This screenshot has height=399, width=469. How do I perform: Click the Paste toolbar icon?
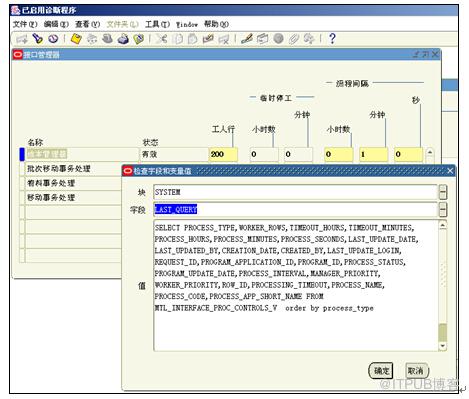(x=192, y=39)
